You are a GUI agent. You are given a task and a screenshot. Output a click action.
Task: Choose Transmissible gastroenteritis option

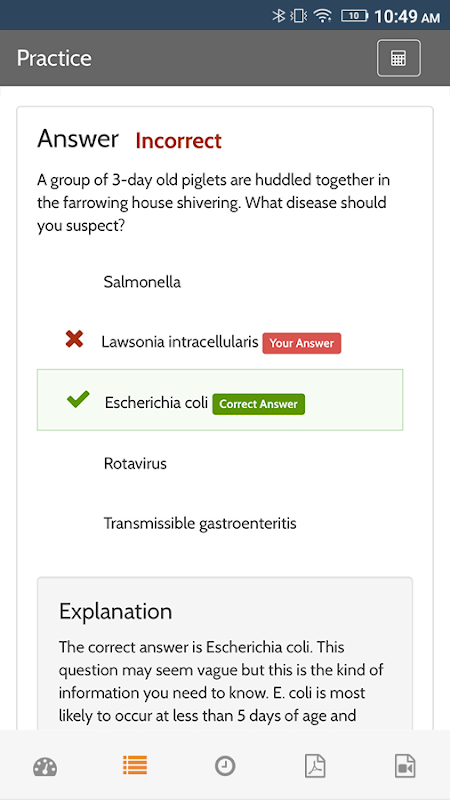(200, 523)
